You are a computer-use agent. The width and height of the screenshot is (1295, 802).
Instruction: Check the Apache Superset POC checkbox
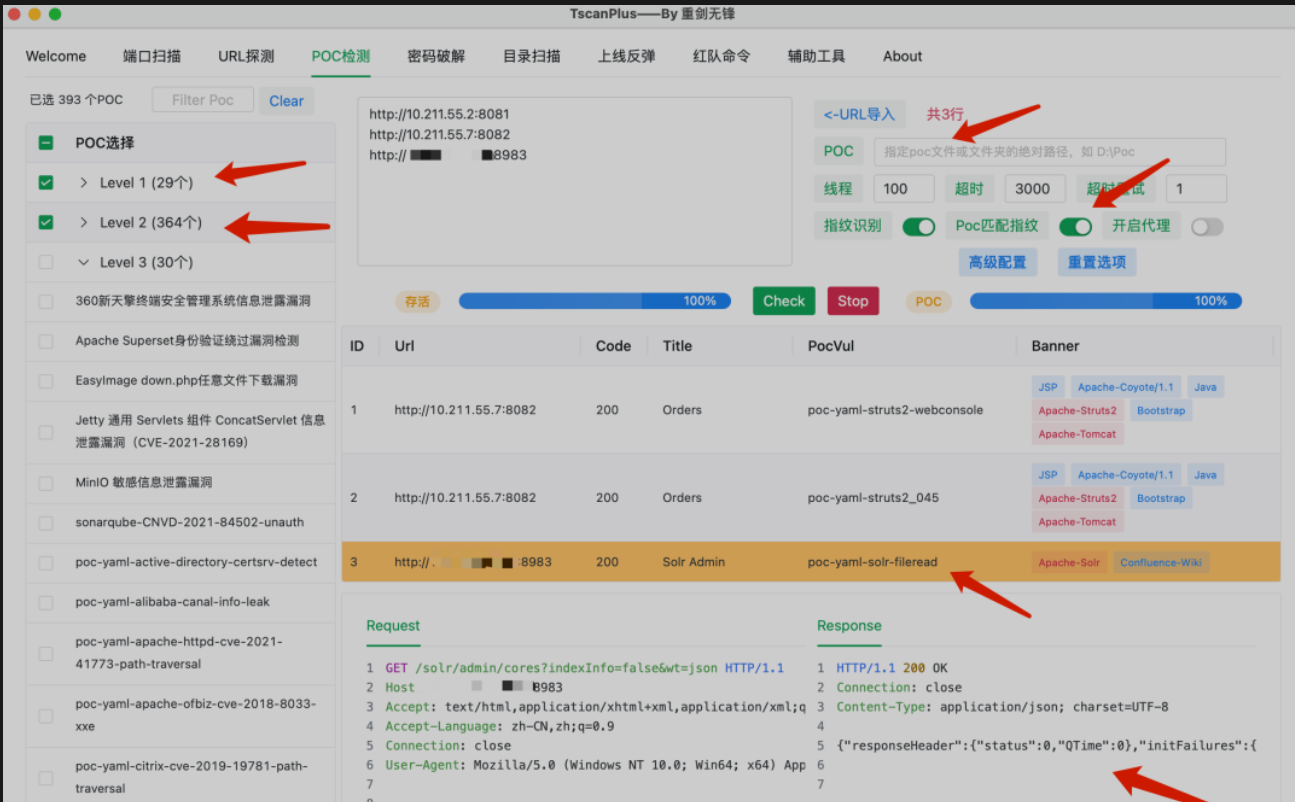pyautogui.click(x=46, y=341)
